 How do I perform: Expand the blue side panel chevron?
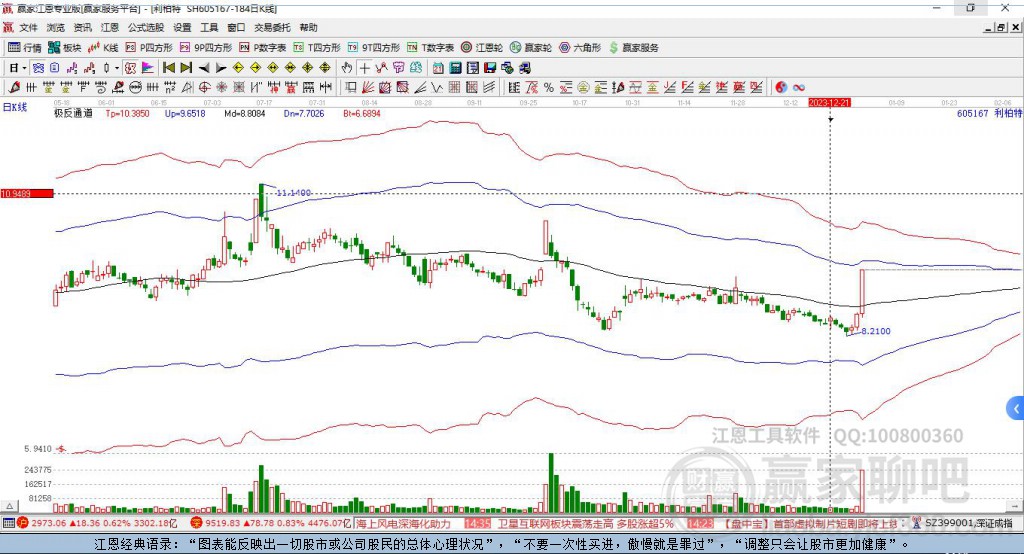1016,409
